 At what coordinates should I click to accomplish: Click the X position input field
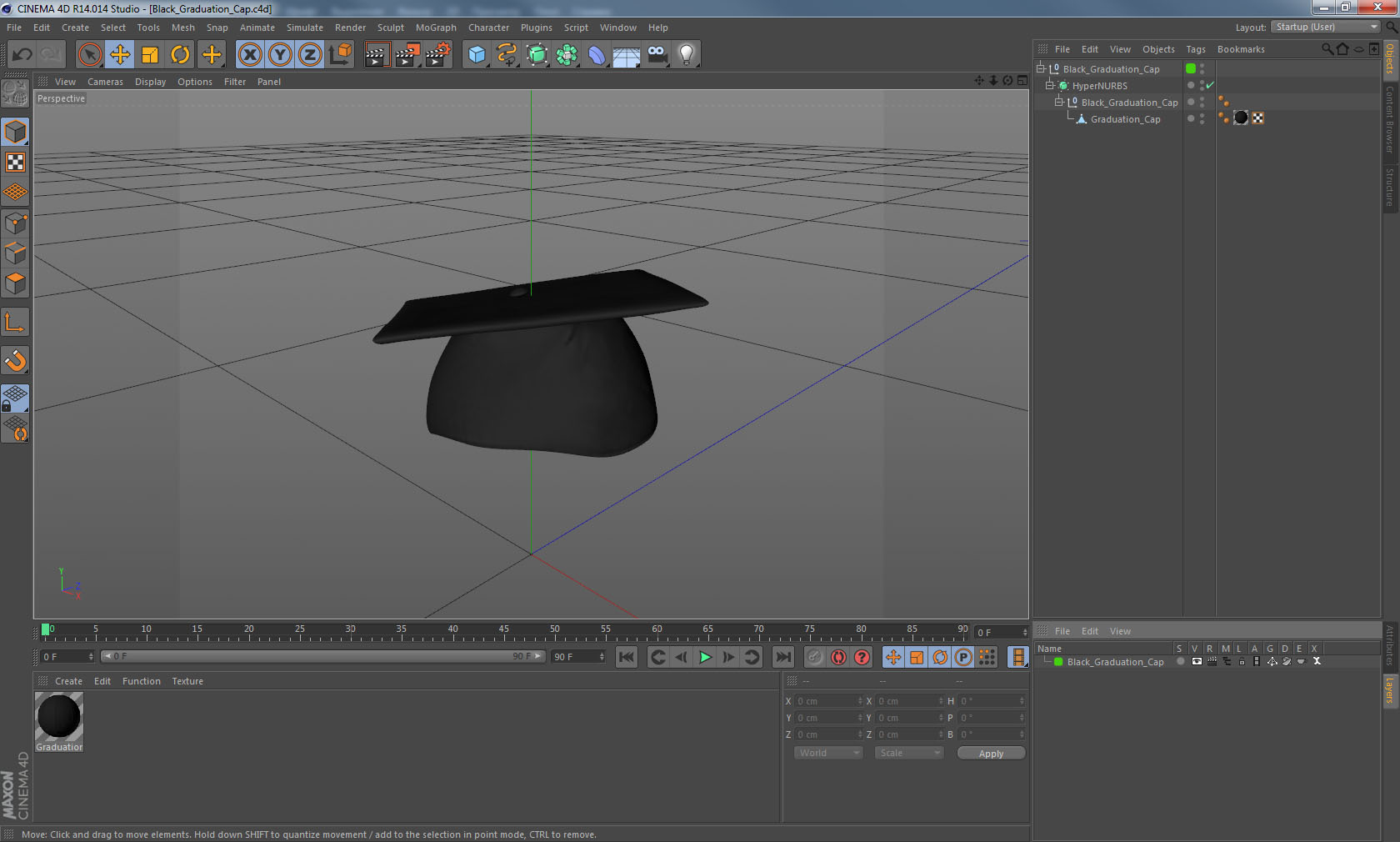[829, 701]
